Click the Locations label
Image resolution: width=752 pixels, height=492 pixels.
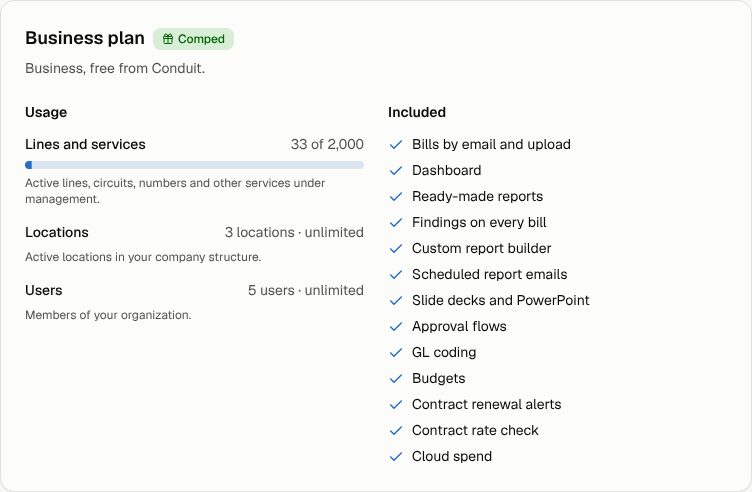[x=57, y=232]
